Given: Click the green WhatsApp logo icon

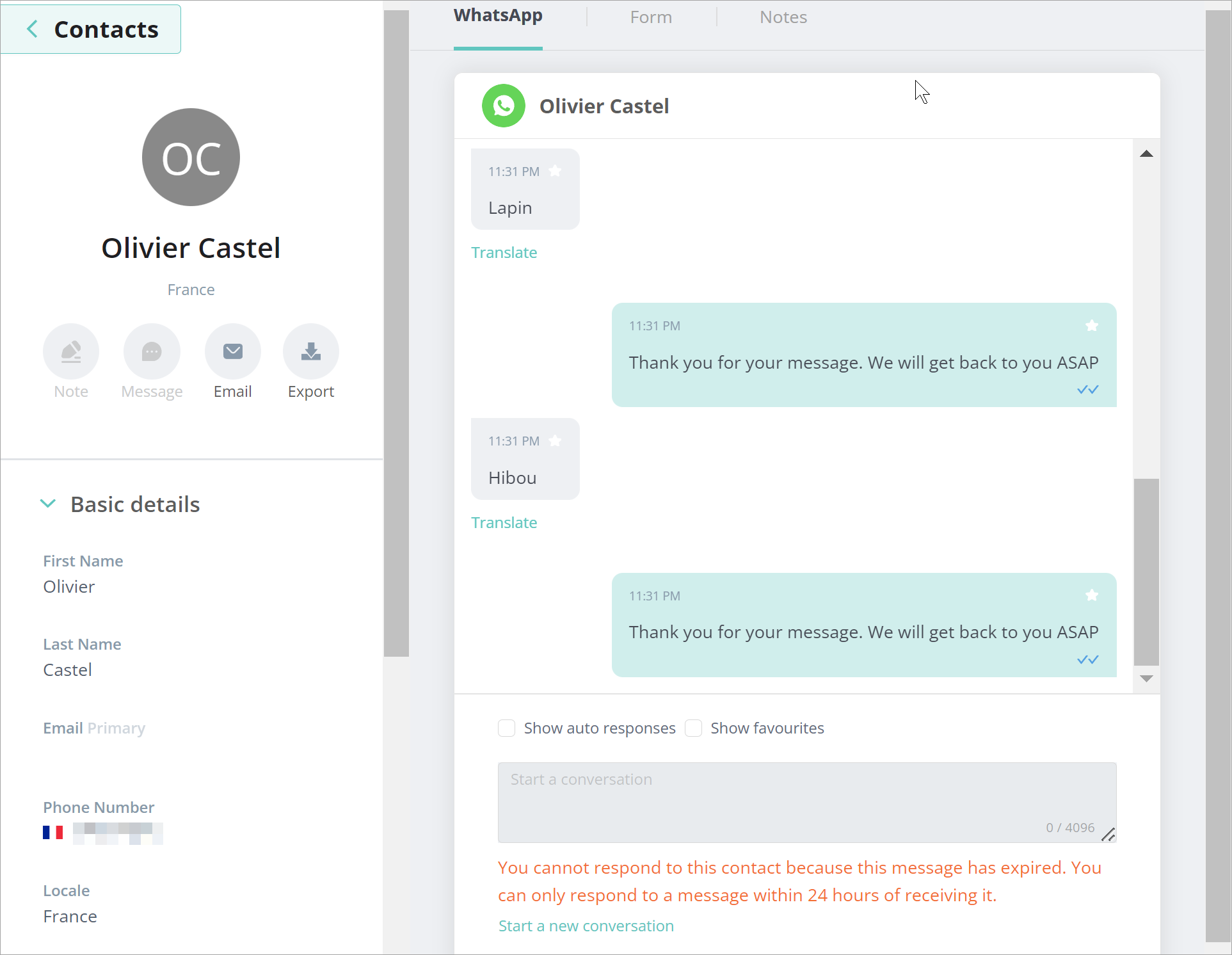Looking at the screenshot, I should [504, 106].
